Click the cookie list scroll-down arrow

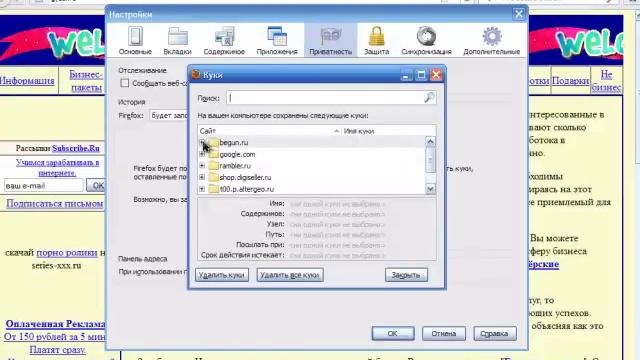pyautogui.click(x=430, y=189)
